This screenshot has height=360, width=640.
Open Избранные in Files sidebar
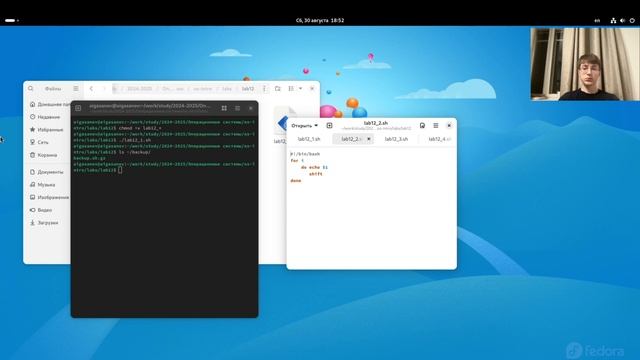tap(49, 130)
